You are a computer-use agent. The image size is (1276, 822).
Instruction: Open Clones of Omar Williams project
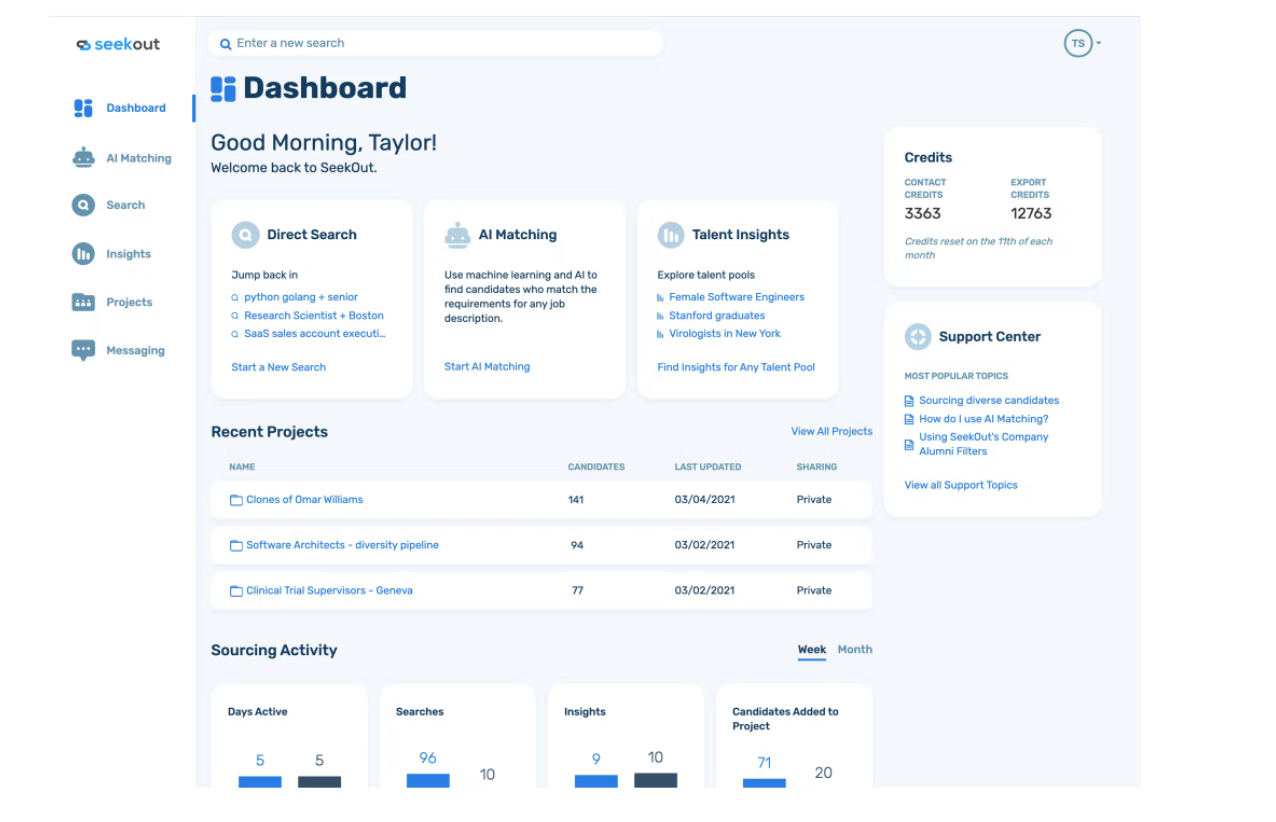click(305, 500)
